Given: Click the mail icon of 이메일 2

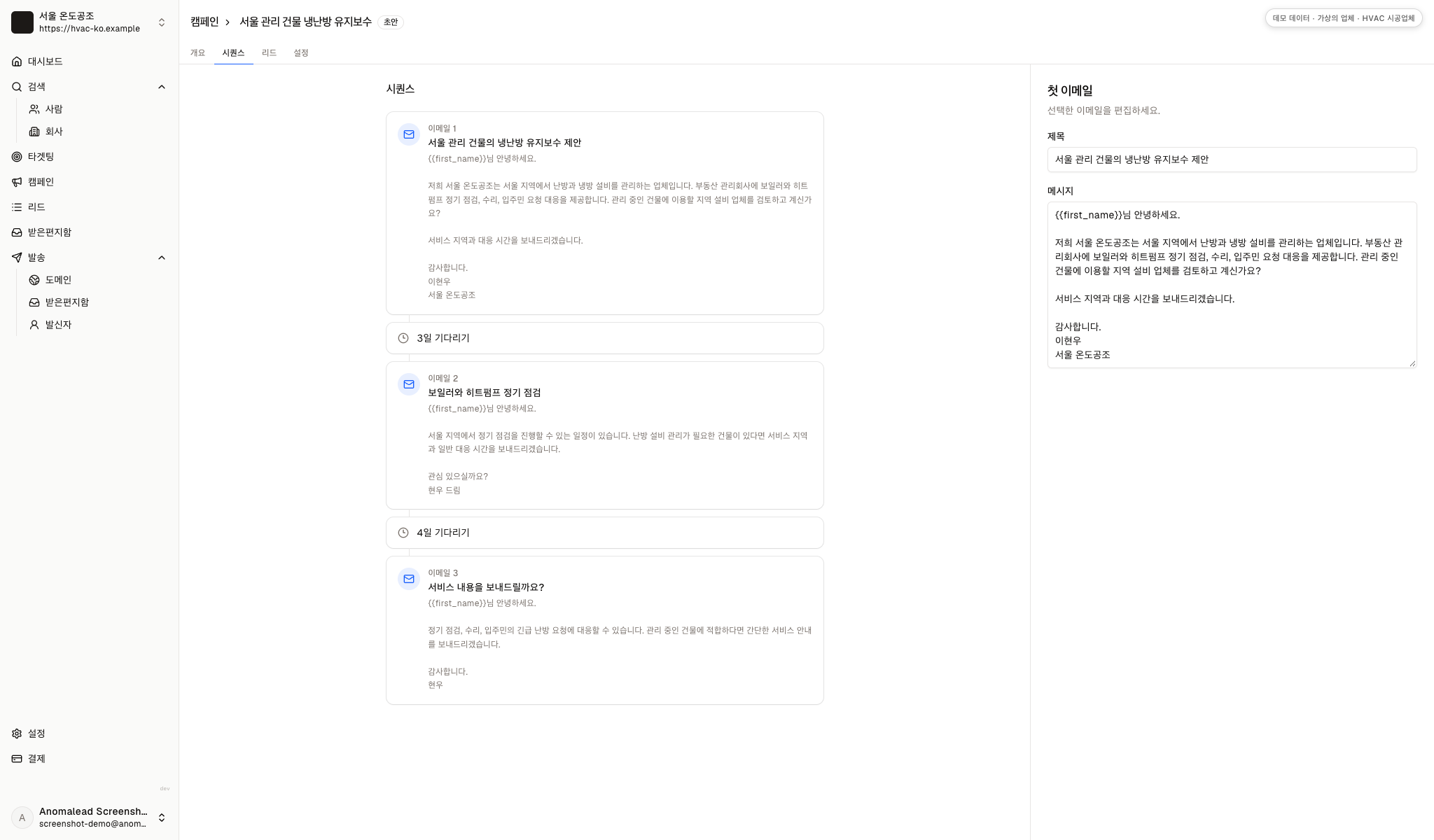Looking at the screenshot, I should [409, 384].
